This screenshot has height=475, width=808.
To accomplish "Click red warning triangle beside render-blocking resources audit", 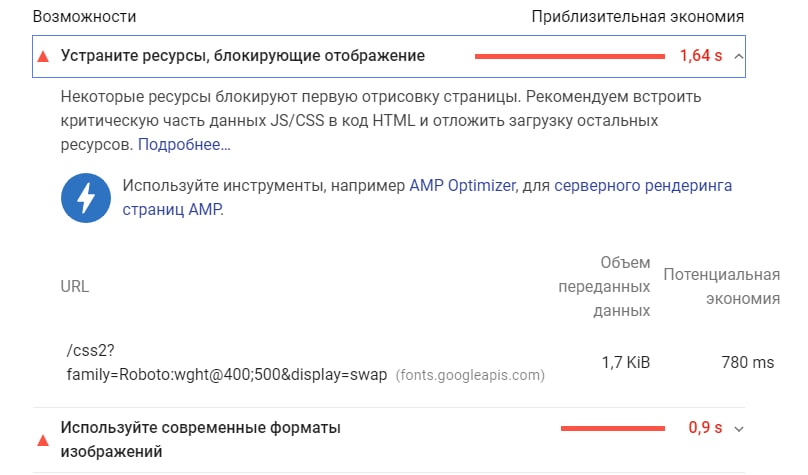I will point(42,56).
